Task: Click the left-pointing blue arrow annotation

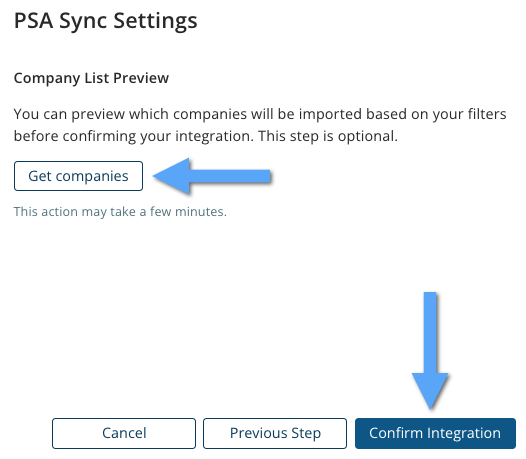Action: click(x=212, y=176)
